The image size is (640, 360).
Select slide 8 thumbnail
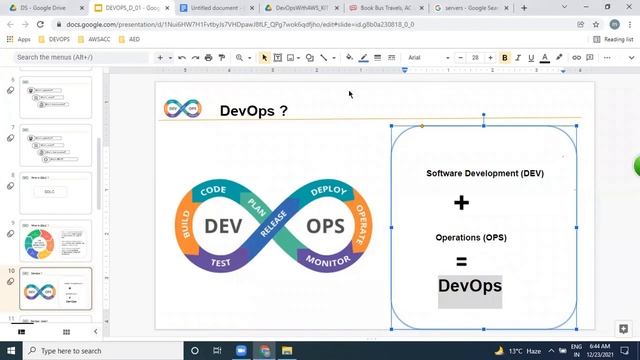[x=56, y=193]
